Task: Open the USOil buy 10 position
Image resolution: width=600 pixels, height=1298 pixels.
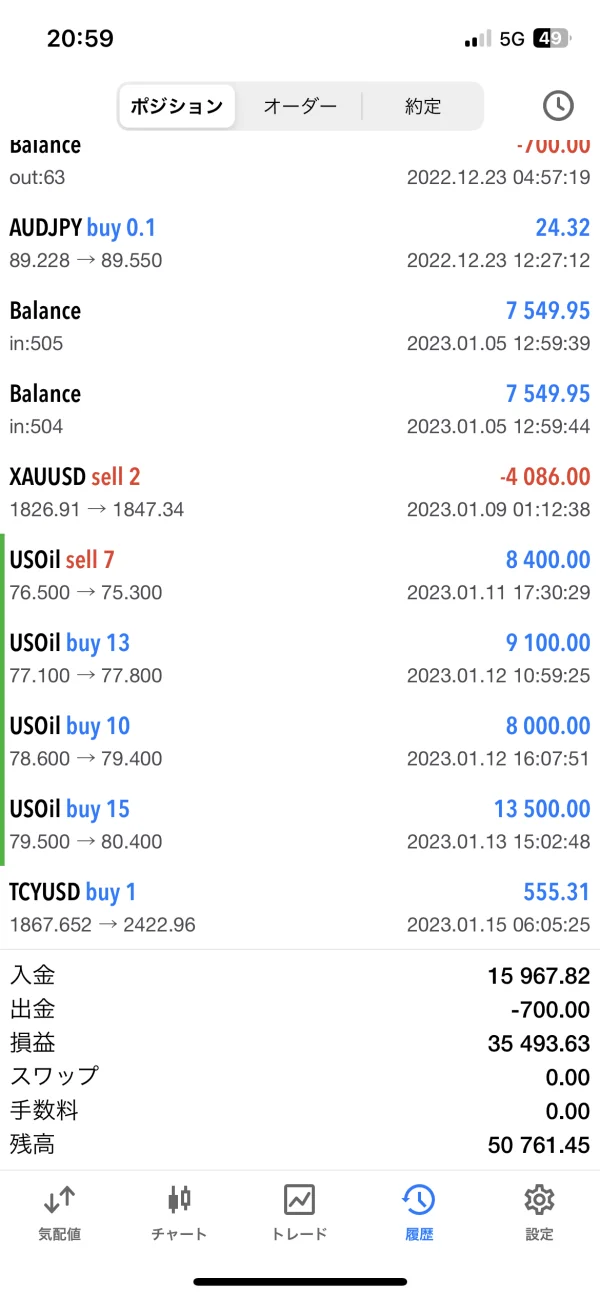Action: 300,741
